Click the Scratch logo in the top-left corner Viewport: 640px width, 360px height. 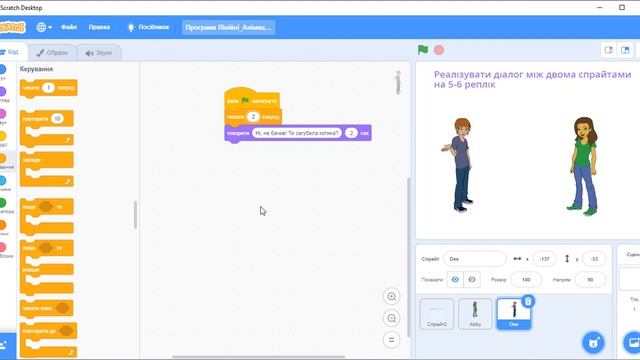(x=12, y=27)
